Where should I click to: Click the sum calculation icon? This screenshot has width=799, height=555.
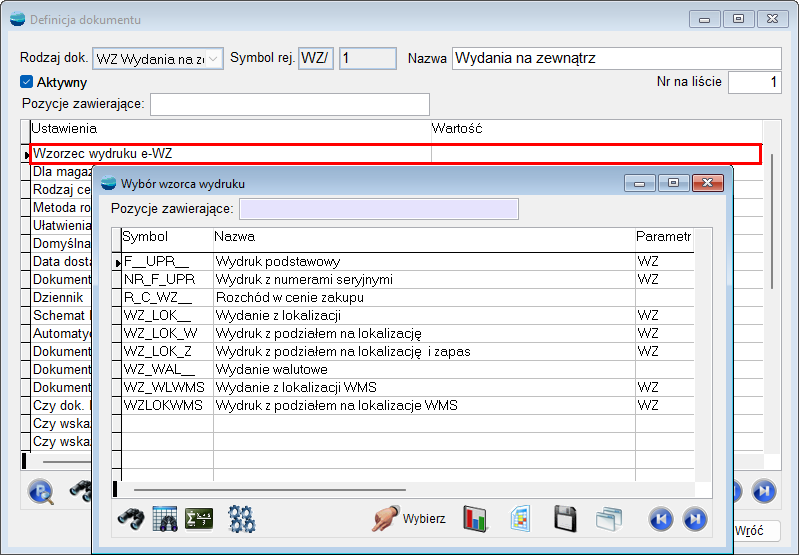click(200, 518)
